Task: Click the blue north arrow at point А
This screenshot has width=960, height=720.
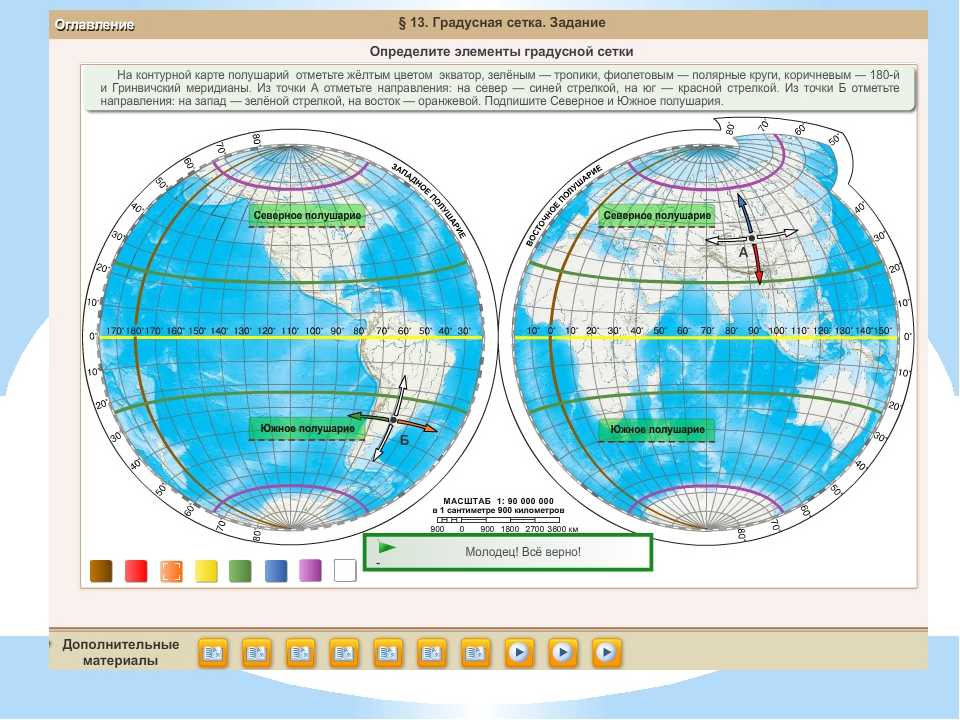Action: [x=744, y=214]
